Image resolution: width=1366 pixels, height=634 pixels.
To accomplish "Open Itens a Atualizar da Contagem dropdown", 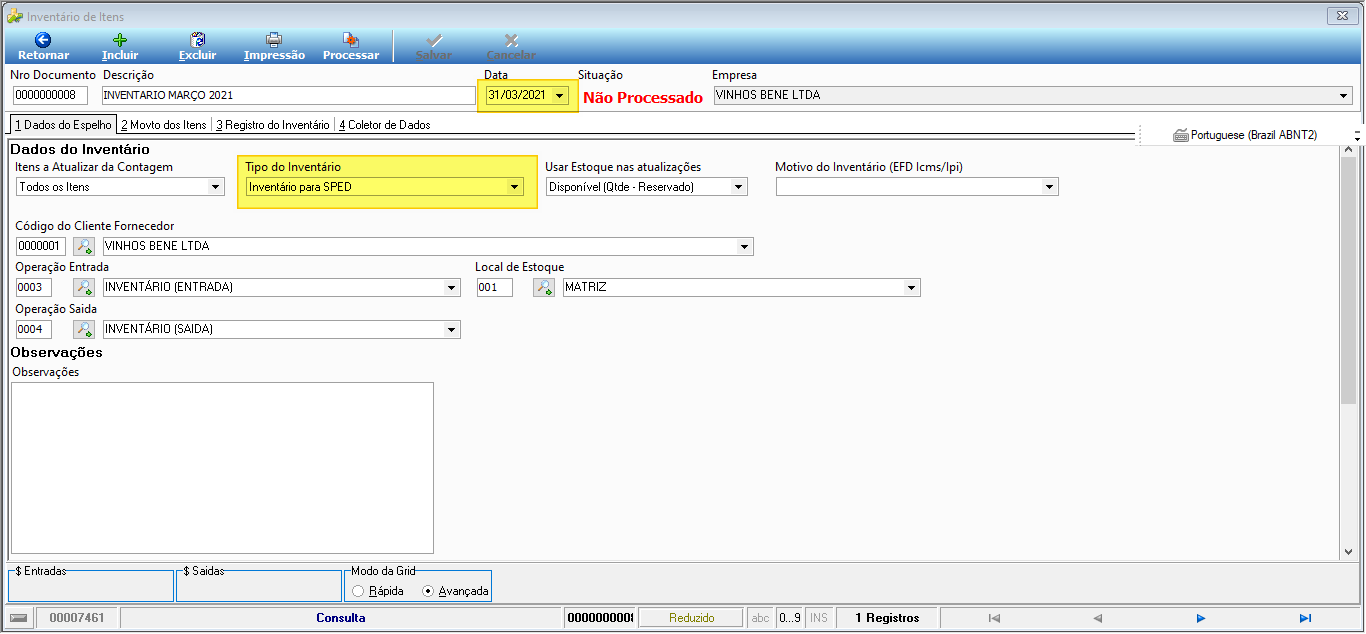I will coord(216,187).
